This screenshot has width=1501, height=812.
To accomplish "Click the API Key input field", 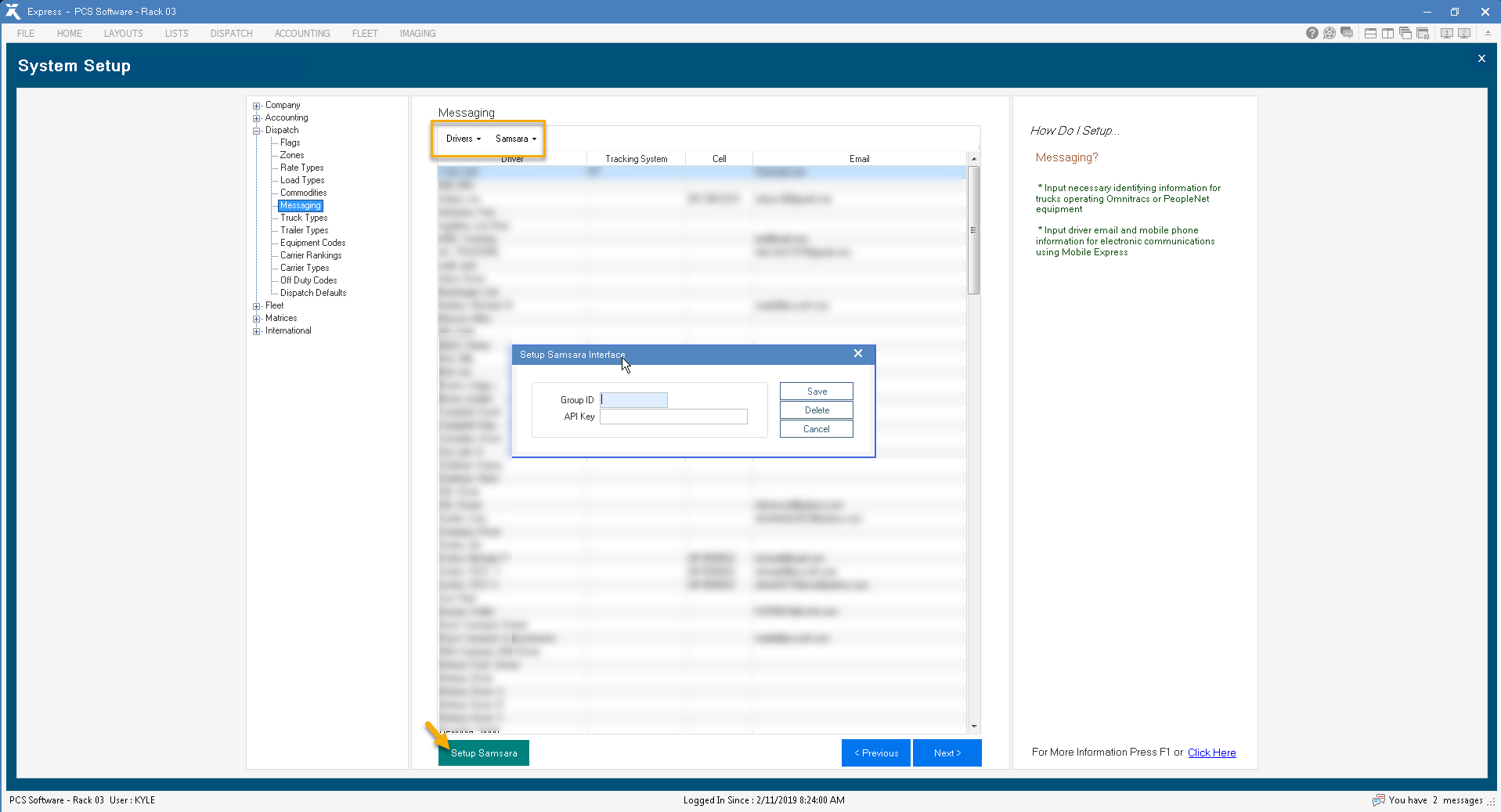I will (673, 417).
